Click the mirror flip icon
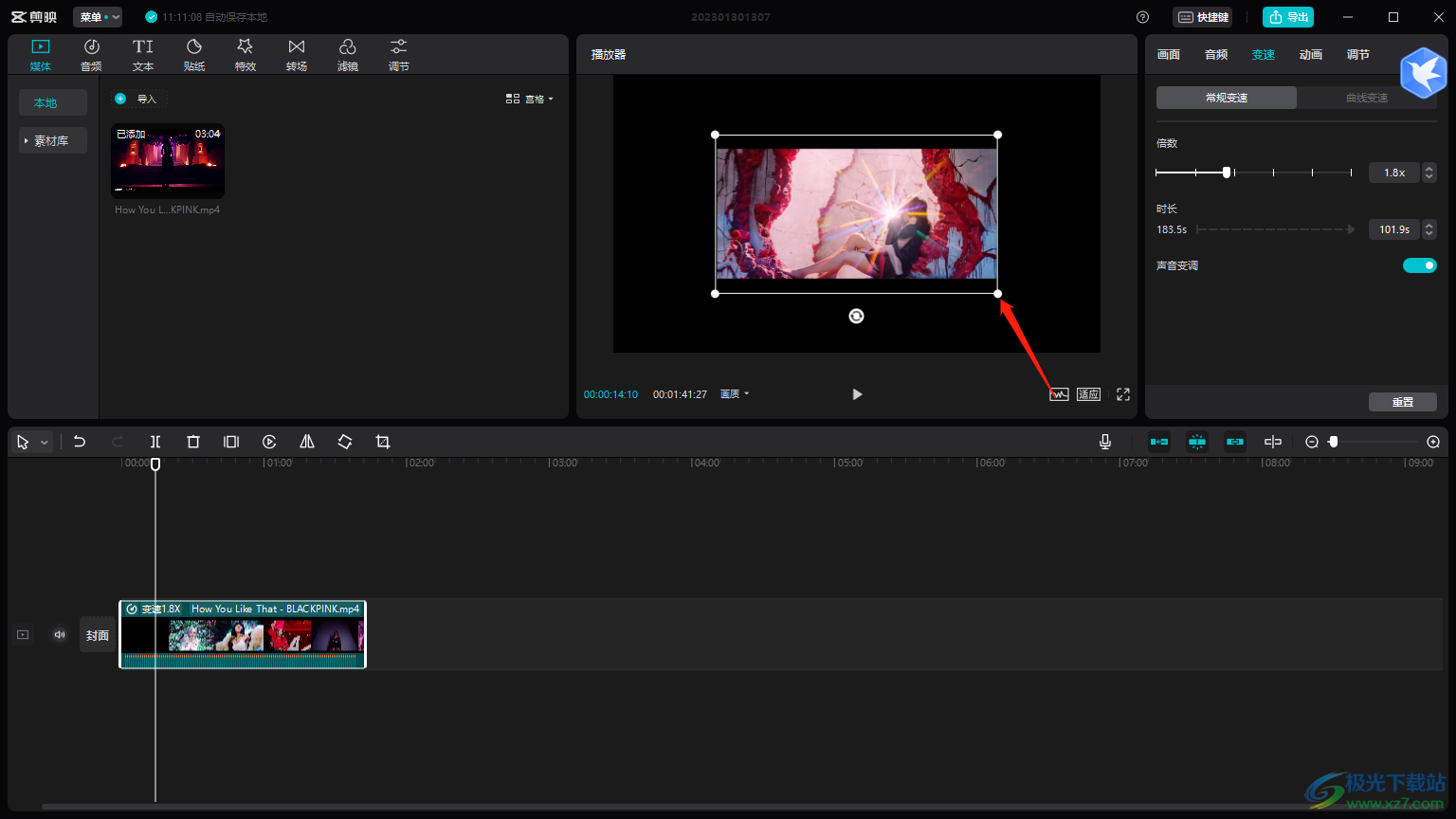 [307, 442]
